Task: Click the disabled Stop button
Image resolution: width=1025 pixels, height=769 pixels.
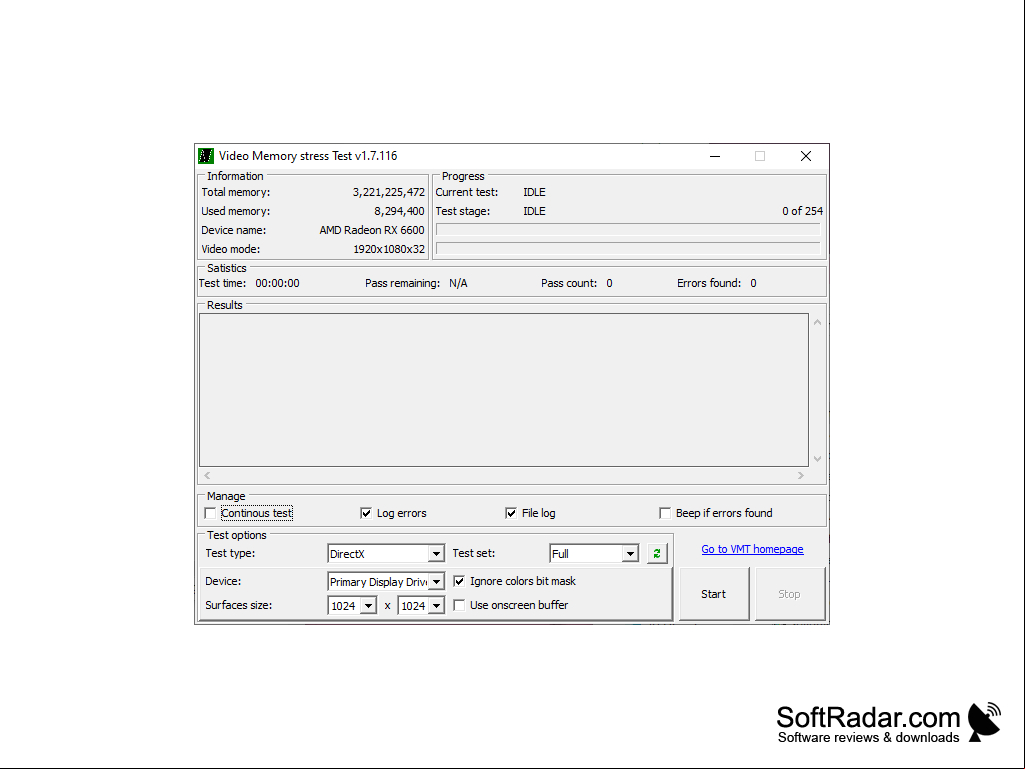Action: click(790, 594)
